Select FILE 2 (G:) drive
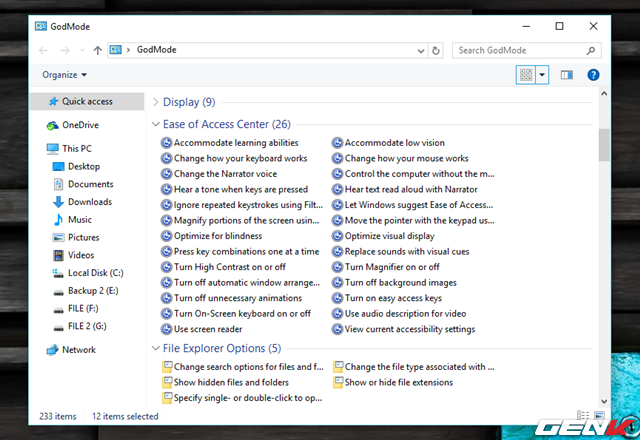 [x=80, y=326]
